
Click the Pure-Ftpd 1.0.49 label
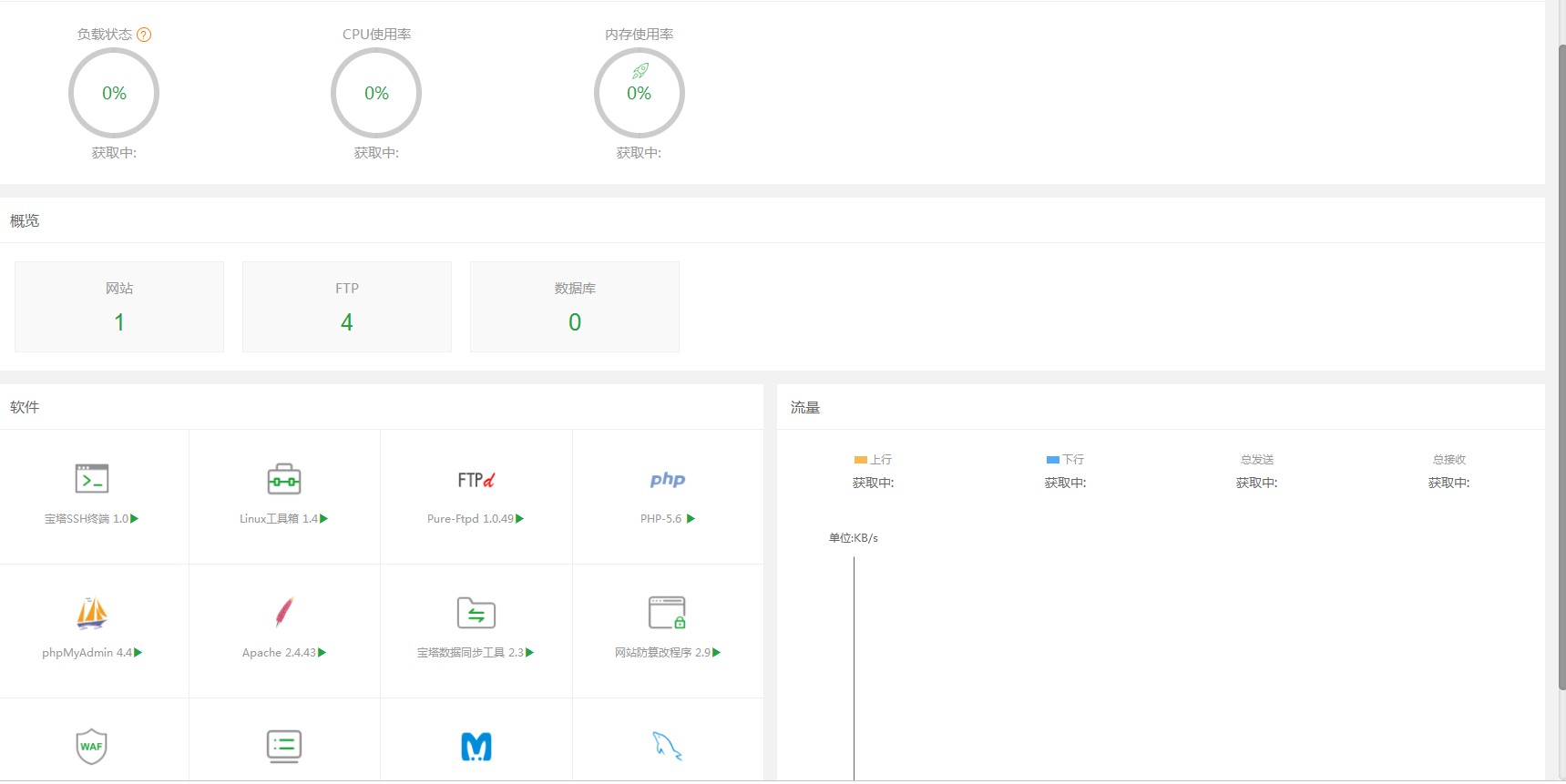coord(470,519)
